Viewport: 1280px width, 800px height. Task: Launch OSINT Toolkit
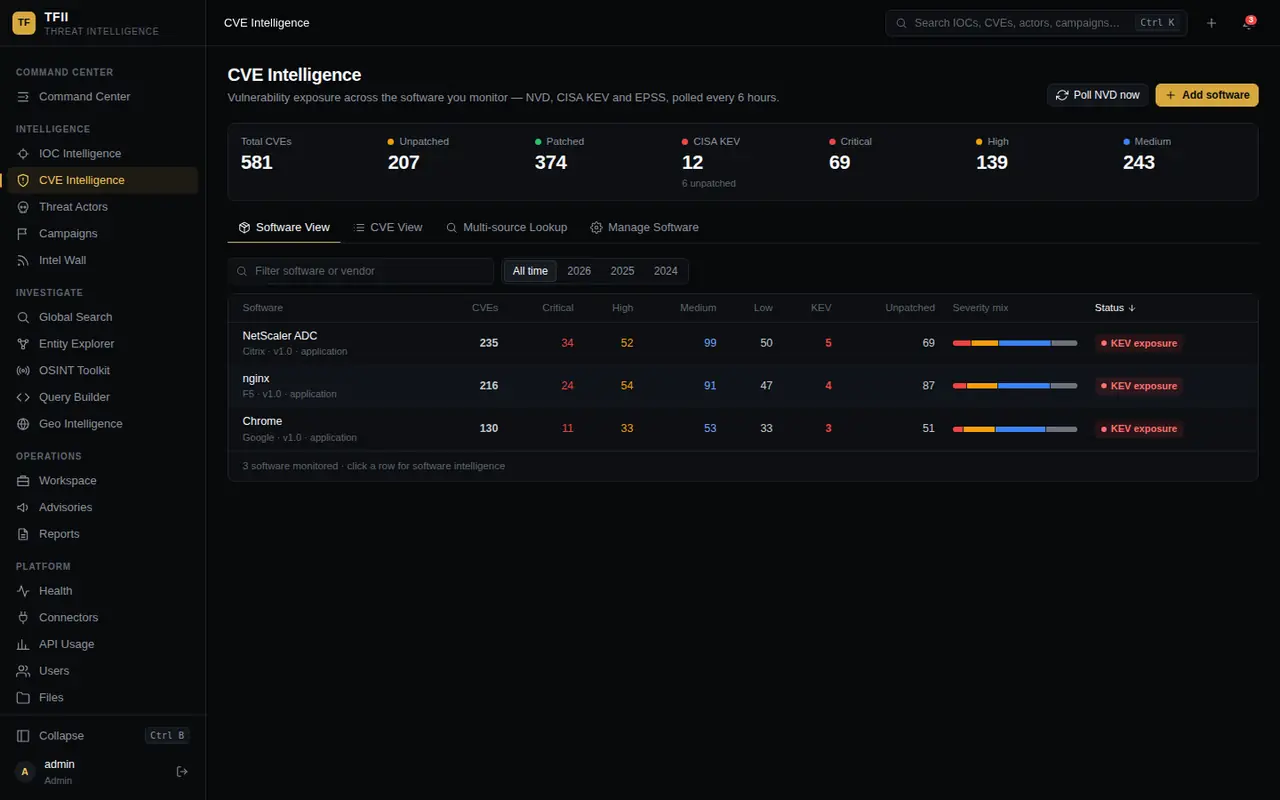(102, 371)
